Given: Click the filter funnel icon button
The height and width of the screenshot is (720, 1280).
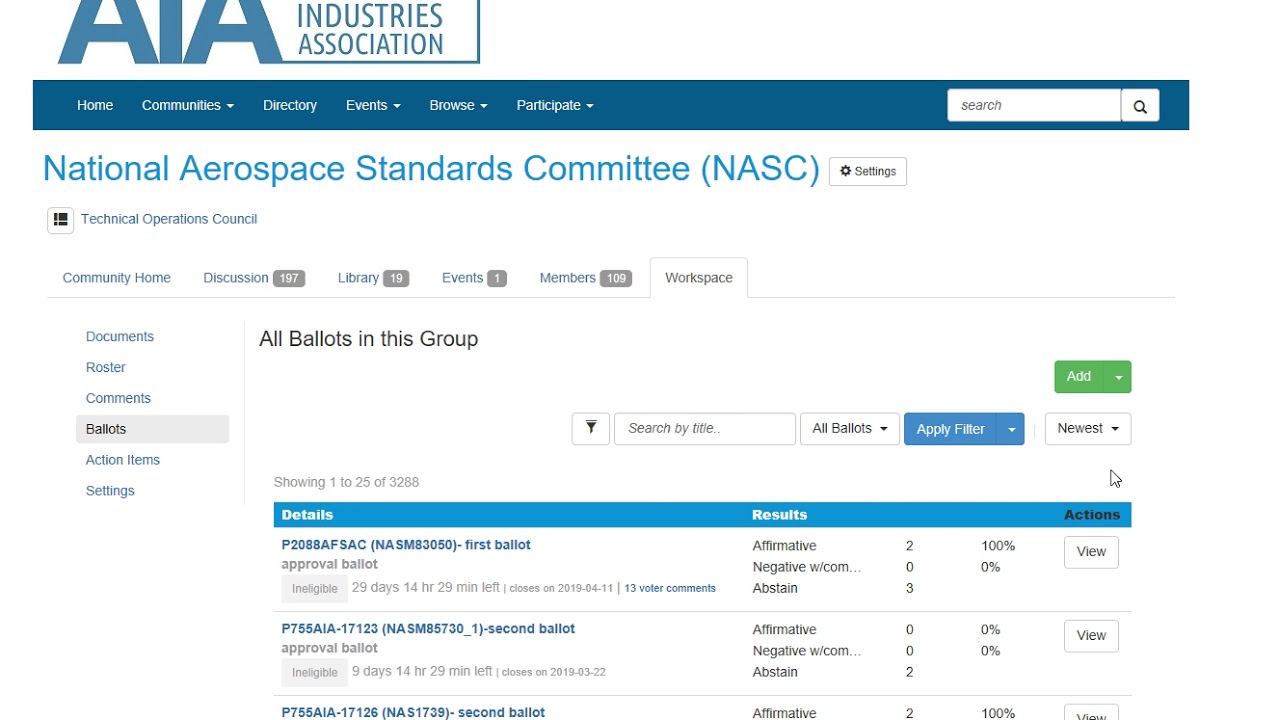Looking at the screenshot, I should (x=591, y=428).
